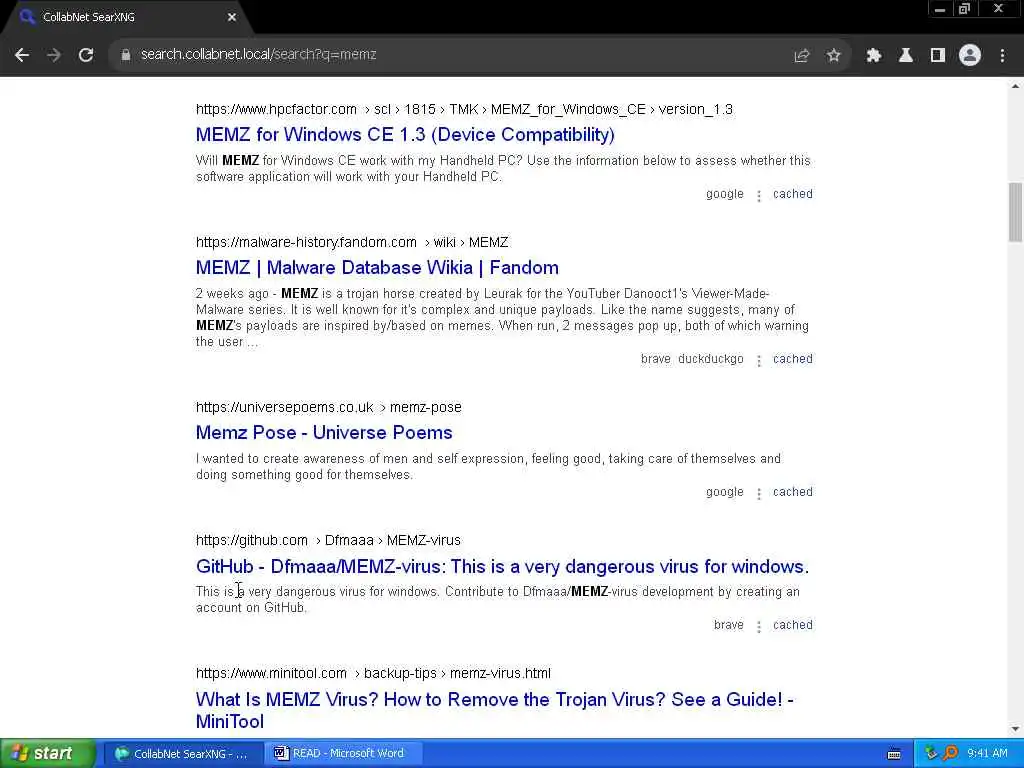Open the Chrome three-dot menu
The width and height of the screenshot is (1024, 768).
pyautogui.click(x=1002, y=56)
